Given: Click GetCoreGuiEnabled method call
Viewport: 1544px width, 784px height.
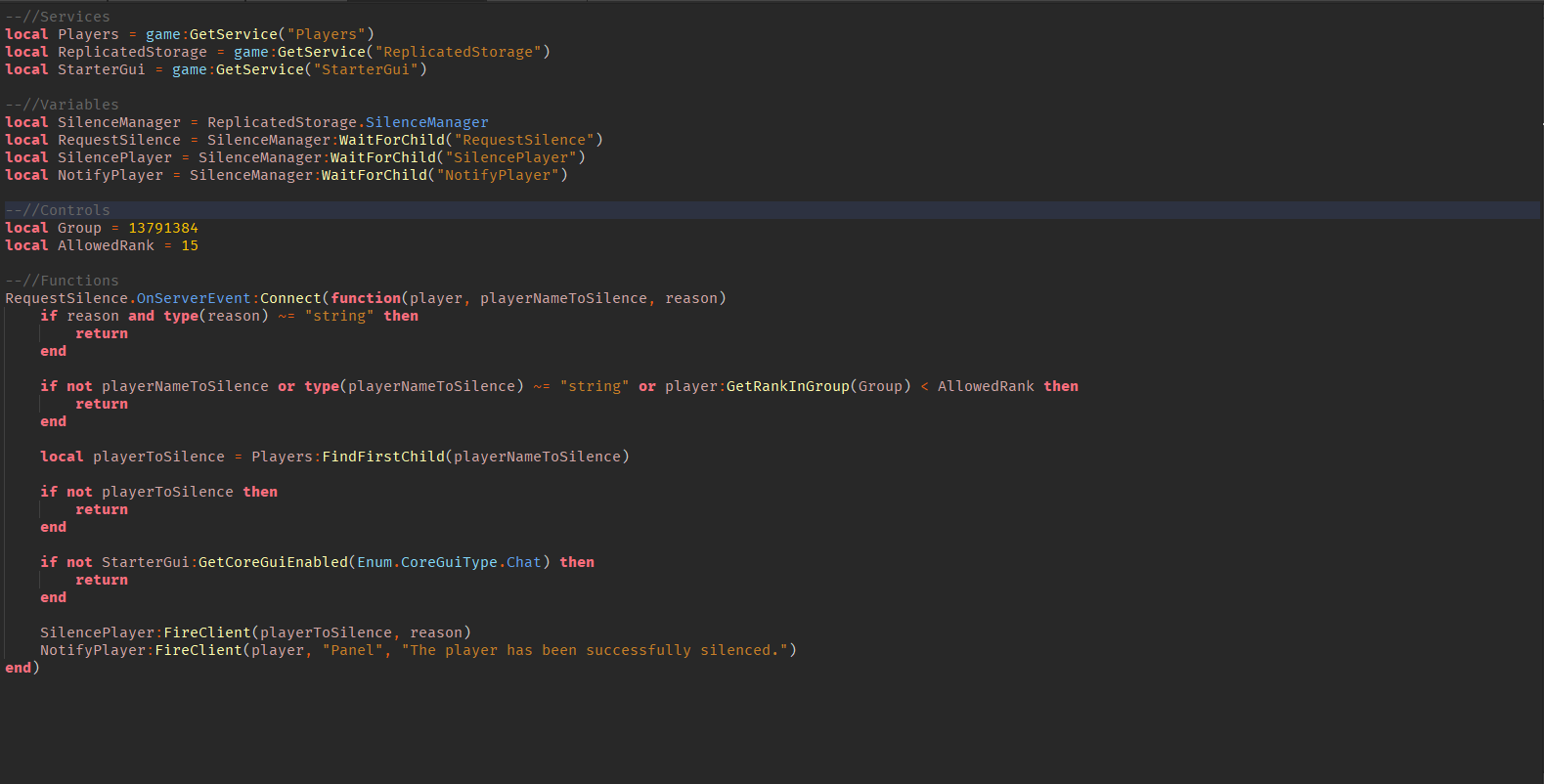Looking at the screenshot, I should pyautogui.click(x=273, y=562).
